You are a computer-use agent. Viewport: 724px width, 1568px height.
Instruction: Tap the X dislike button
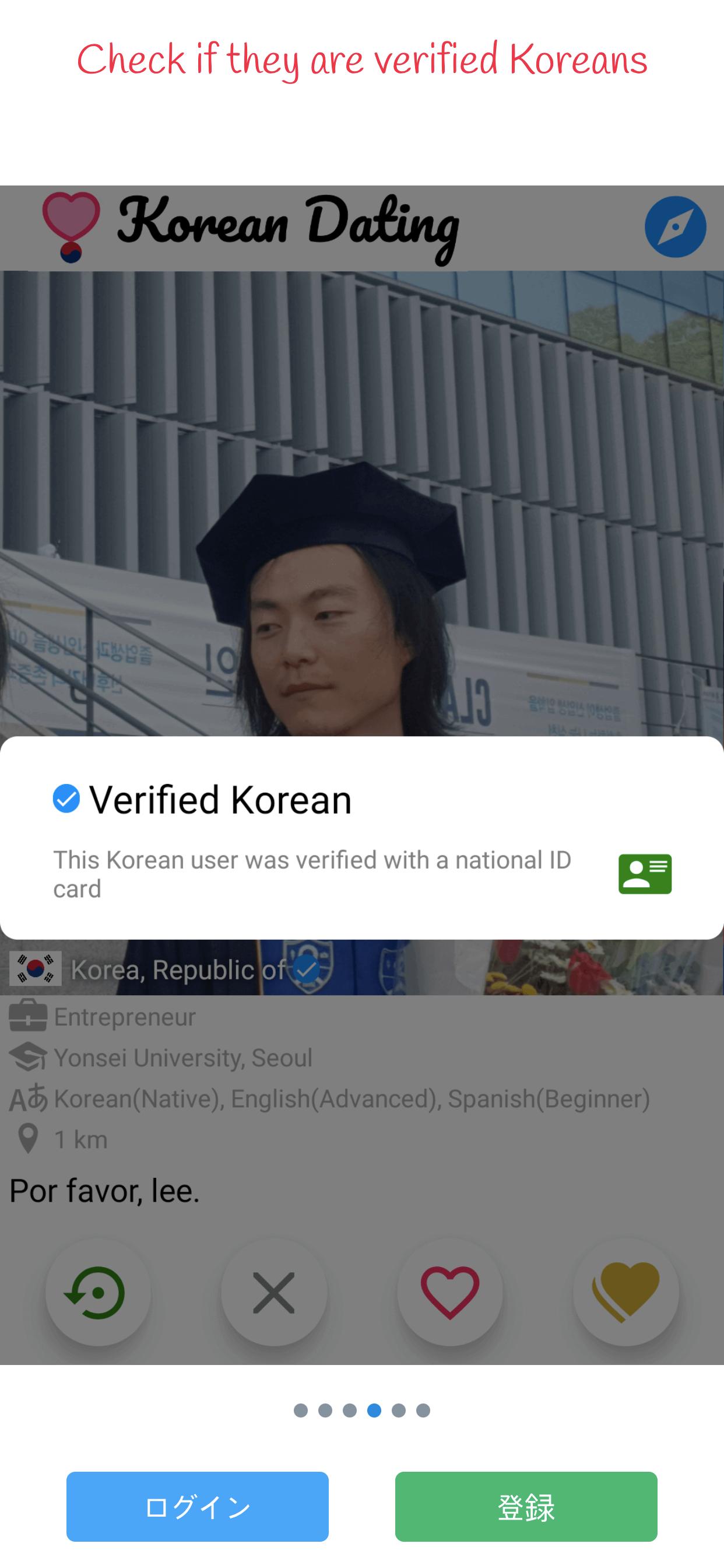click(274, 1292)
